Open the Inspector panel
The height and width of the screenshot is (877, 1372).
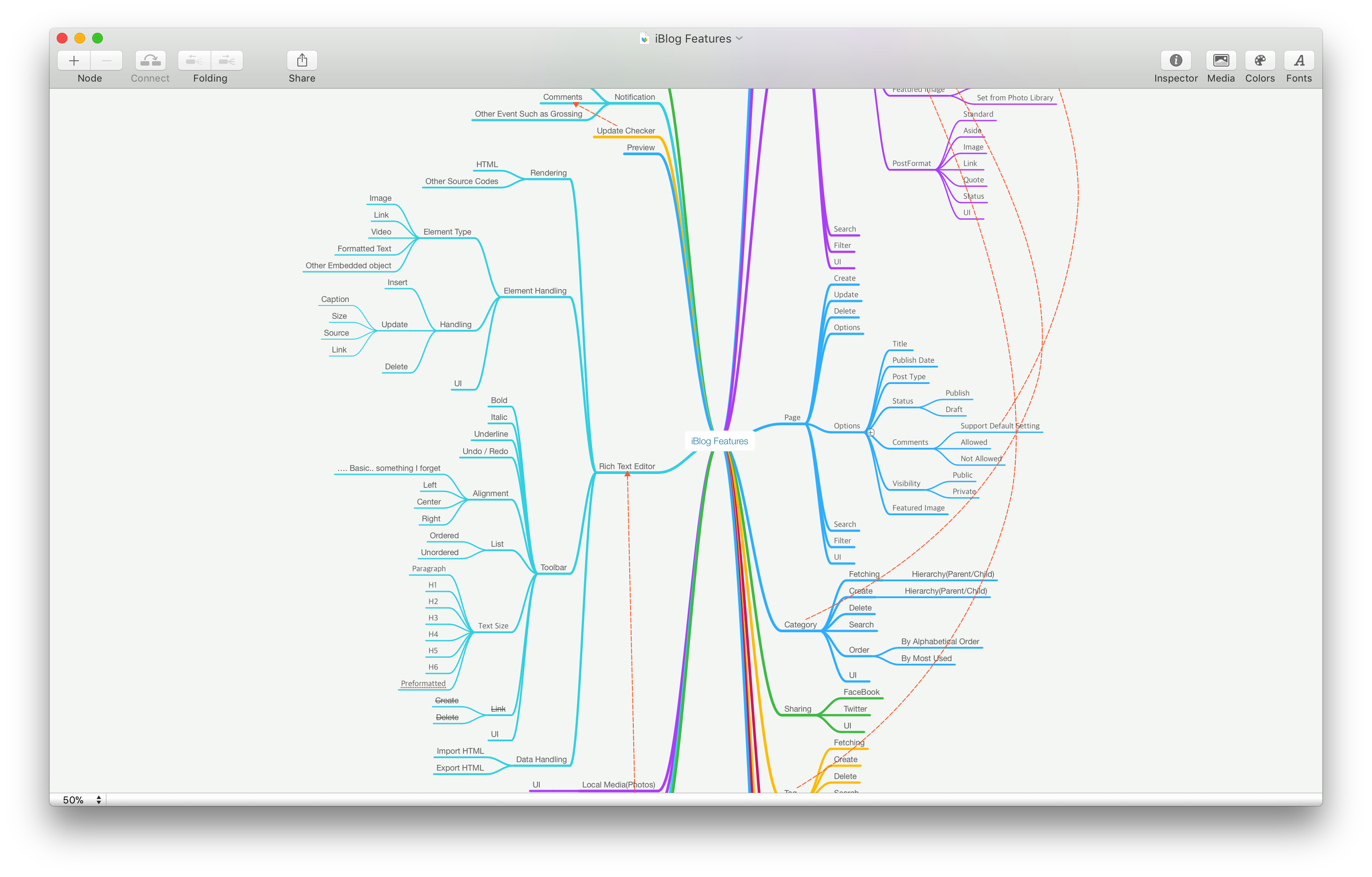pos(1175,60)
